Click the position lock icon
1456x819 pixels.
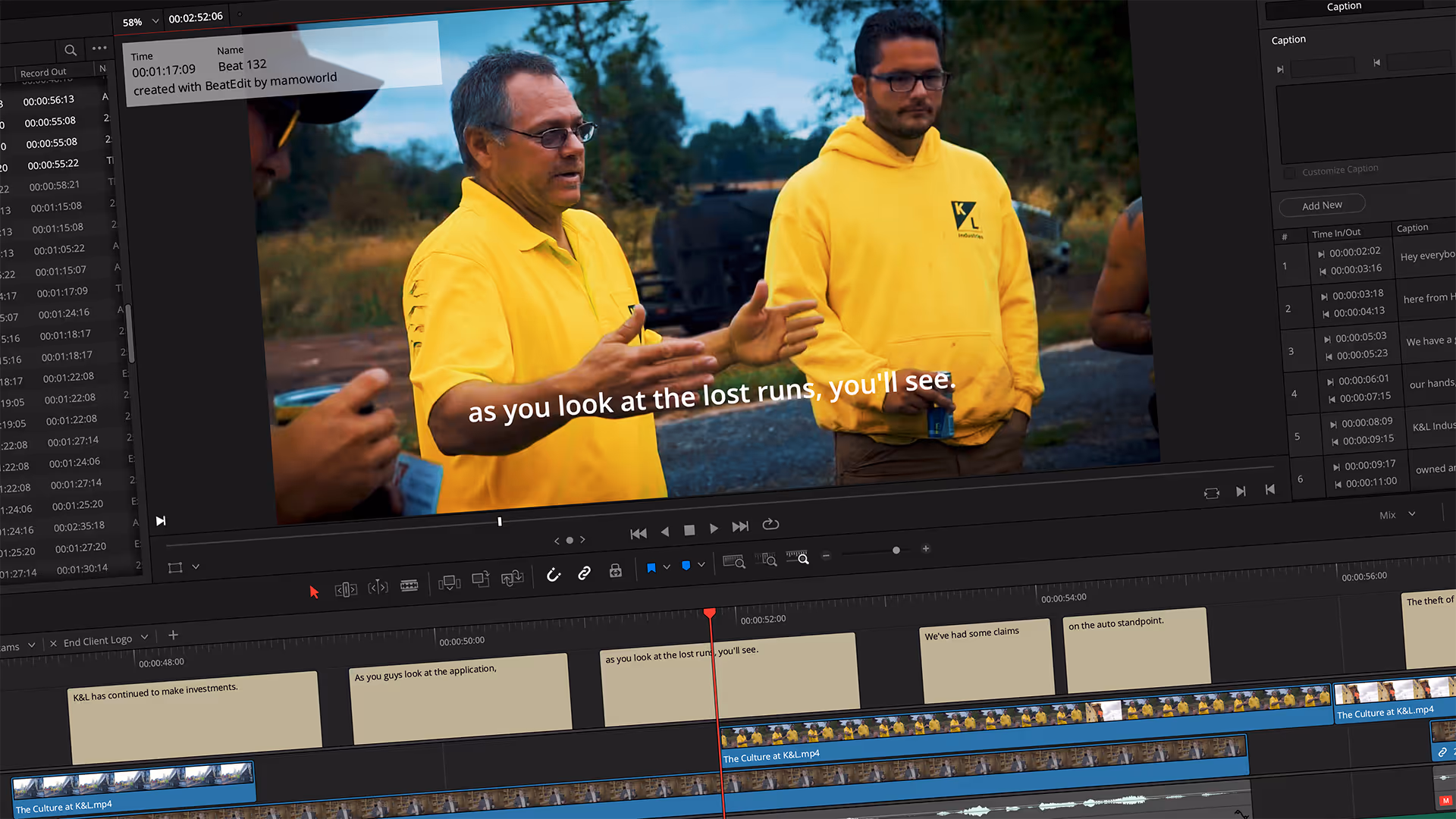(615, 570)
